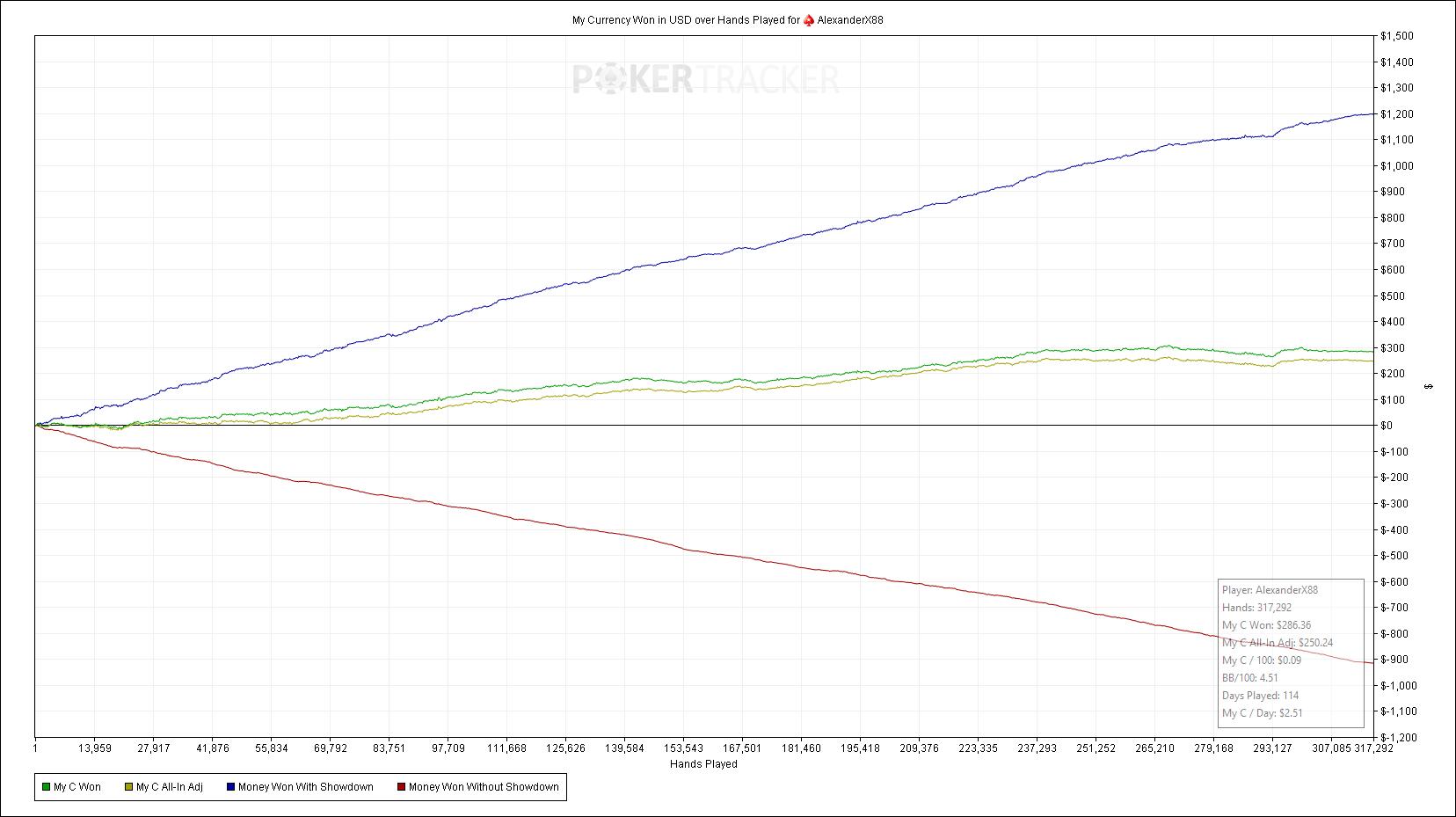1456x817 pixels.
Task: Click the blue With Showdown legend swatch
Action: (230, 787)
